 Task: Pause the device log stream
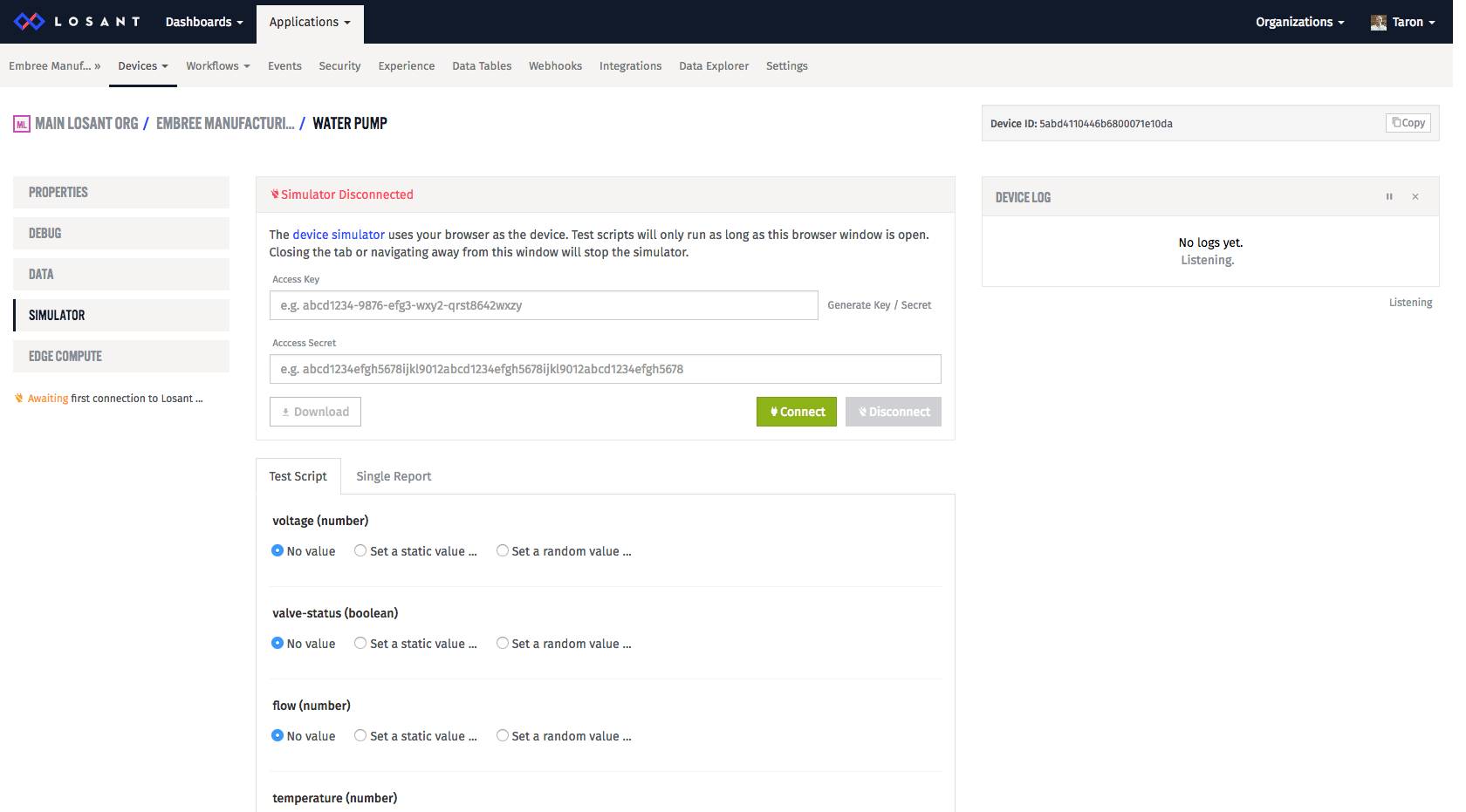[1389, 197]
